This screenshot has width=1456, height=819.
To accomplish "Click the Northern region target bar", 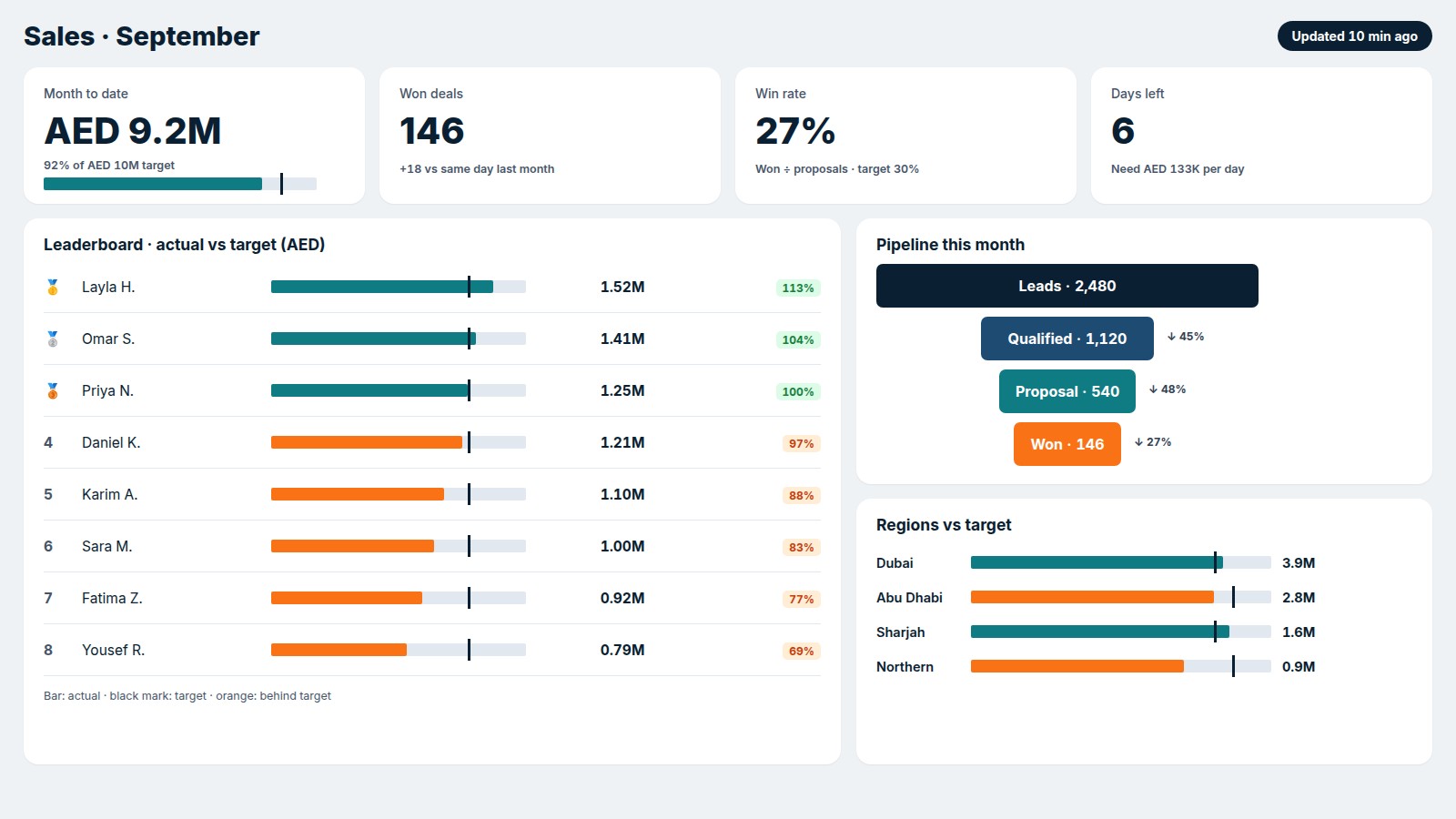I will coord(1121,666).
